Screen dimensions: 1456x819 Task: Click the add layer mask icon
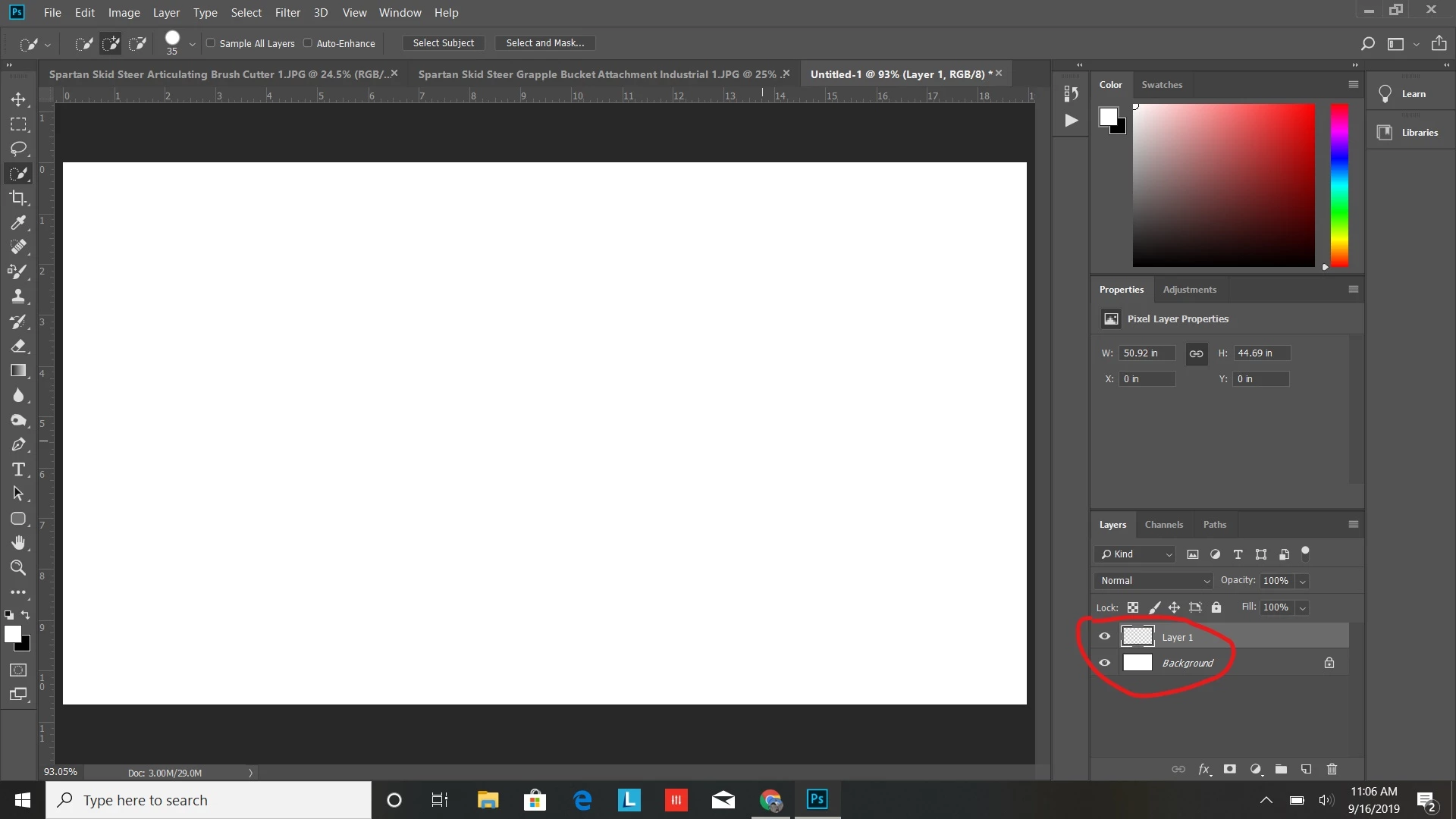(1230, 769)
